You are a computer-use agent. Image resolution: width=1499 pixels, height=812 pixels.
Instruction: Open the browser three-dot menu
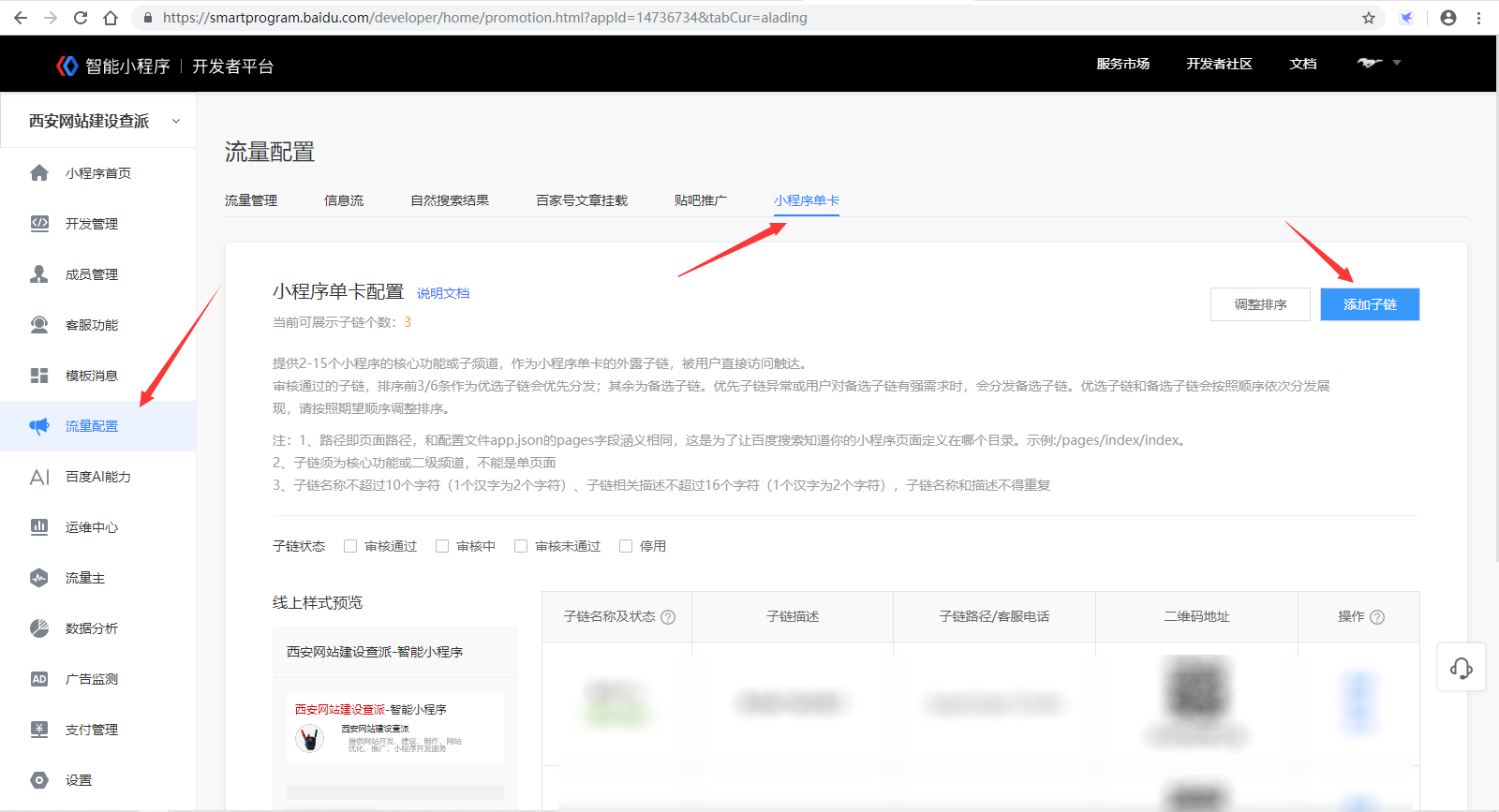[1479, 18]
